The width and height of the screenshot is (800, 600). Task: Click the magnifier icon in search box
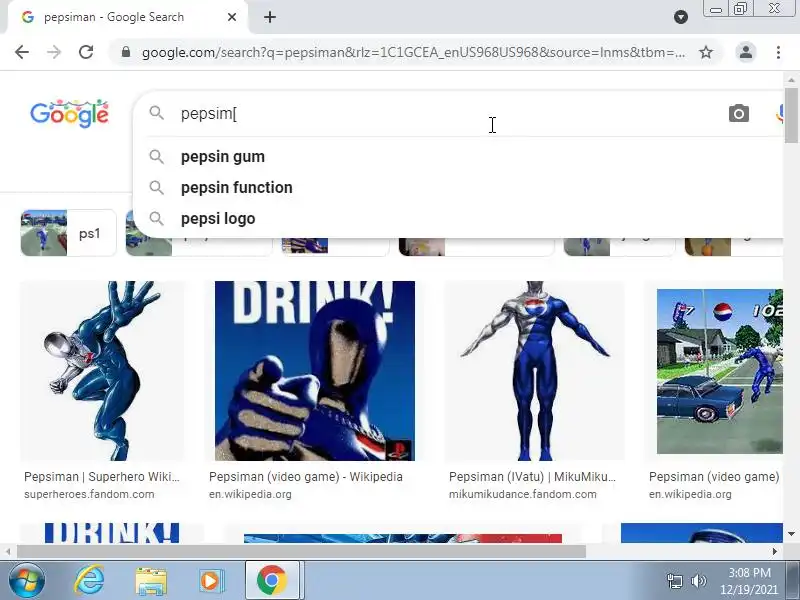pyautogui.click(x=157, y=113)
